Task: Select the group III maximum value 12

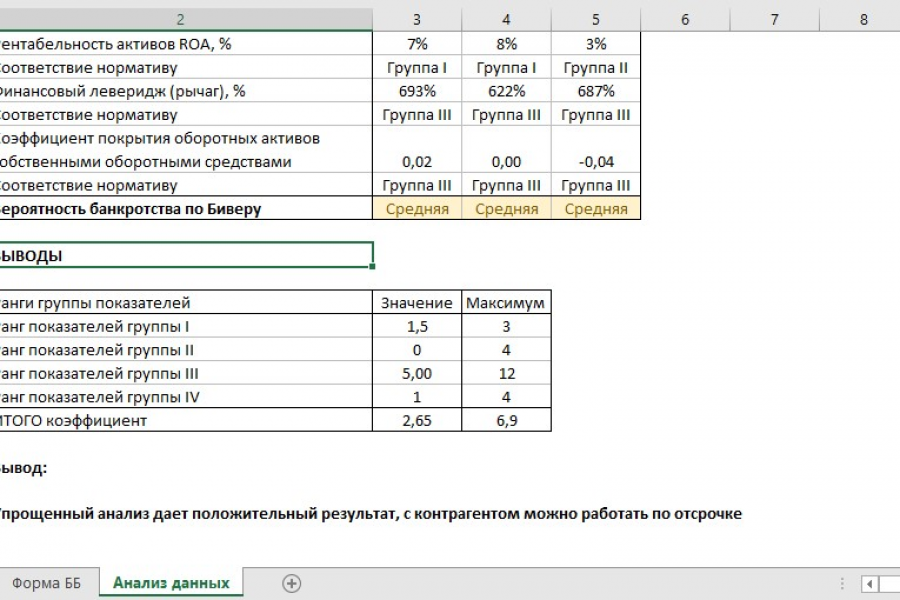Action: (x=506, y=373)
